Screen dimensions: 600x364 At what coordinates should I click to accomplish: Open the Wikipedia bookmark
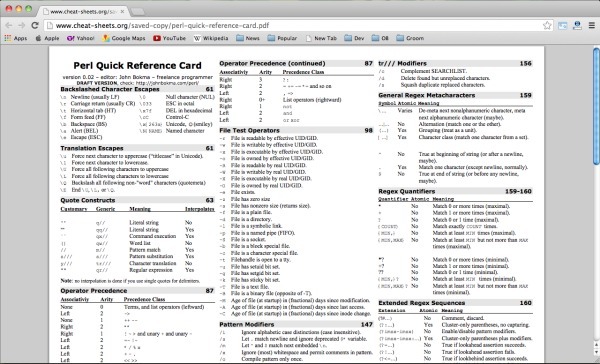click(211, 38)
